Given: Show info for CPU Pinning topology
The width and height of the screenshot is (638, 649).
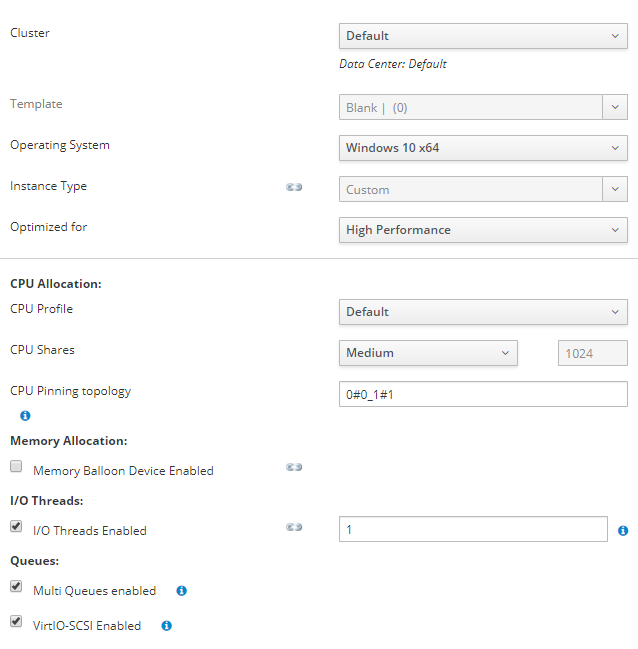Looking at the screenshot, I should click(x=25, y=415).
